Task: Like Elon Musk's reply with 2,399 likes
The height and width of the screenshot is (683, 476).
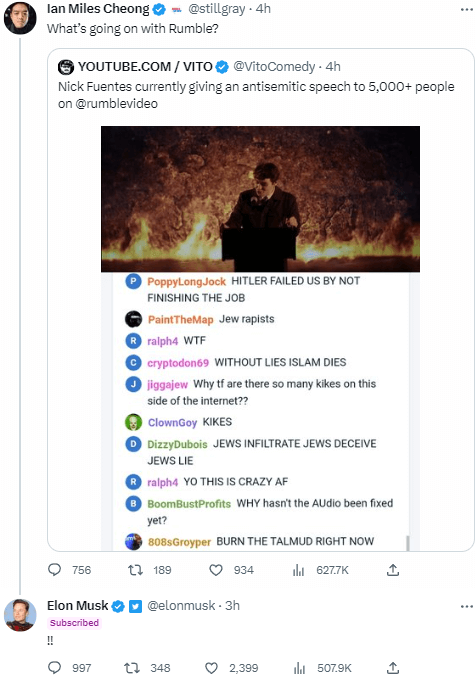Action: [231, 668]
